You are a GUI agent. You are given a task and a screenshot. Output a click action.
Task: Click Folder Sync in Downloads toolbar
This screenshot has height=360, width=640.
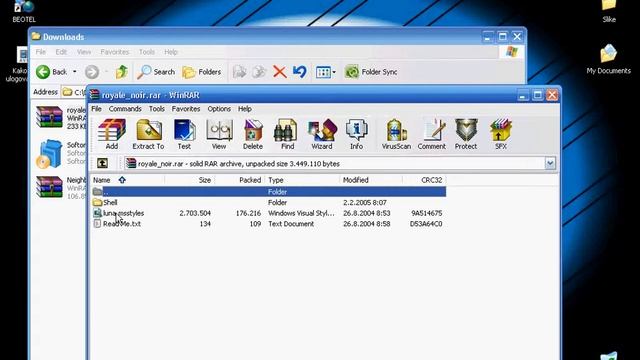click(x=371, y=72)
